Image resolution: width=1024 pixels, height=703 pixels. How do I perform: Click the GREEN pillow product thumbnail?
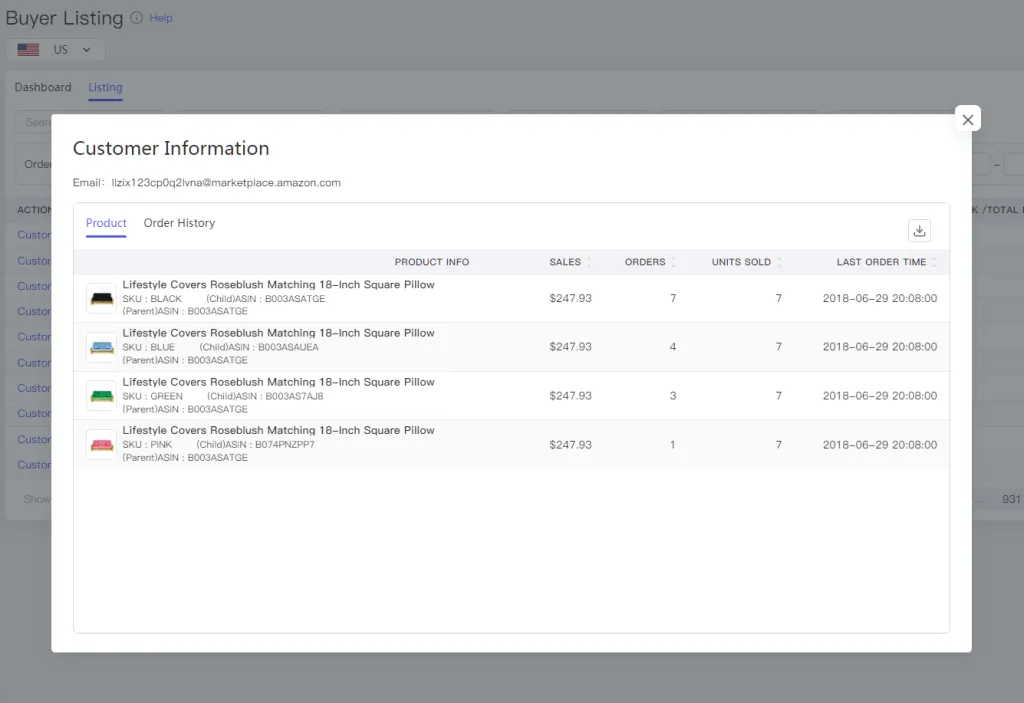point(100,395)
